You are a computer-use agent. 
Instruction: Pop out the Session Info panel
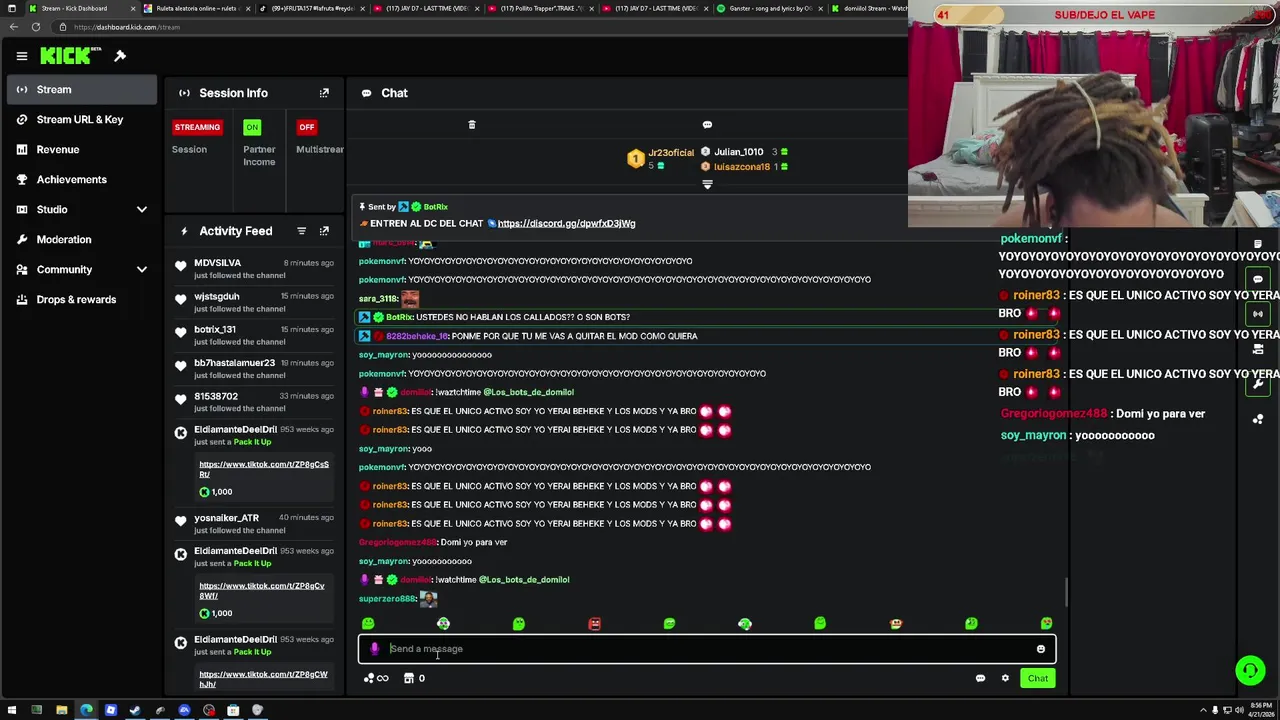coord(324,93)
